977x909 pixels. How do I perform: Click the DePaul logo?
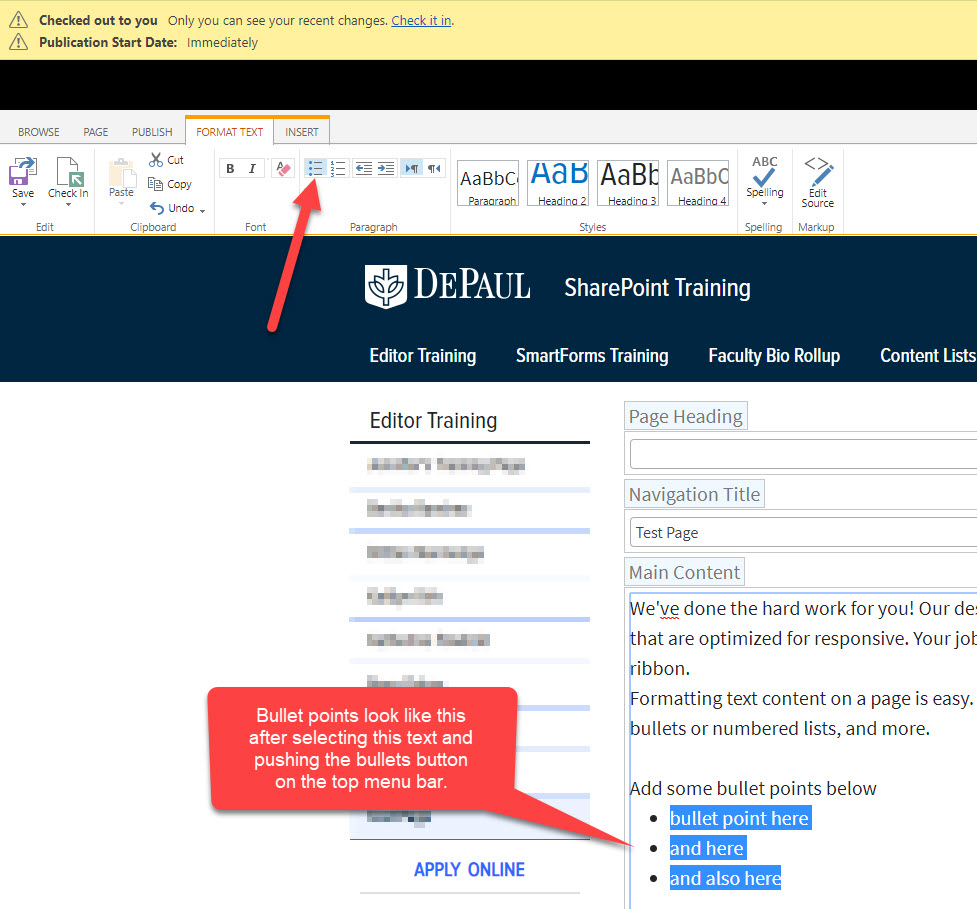point(447,286)
